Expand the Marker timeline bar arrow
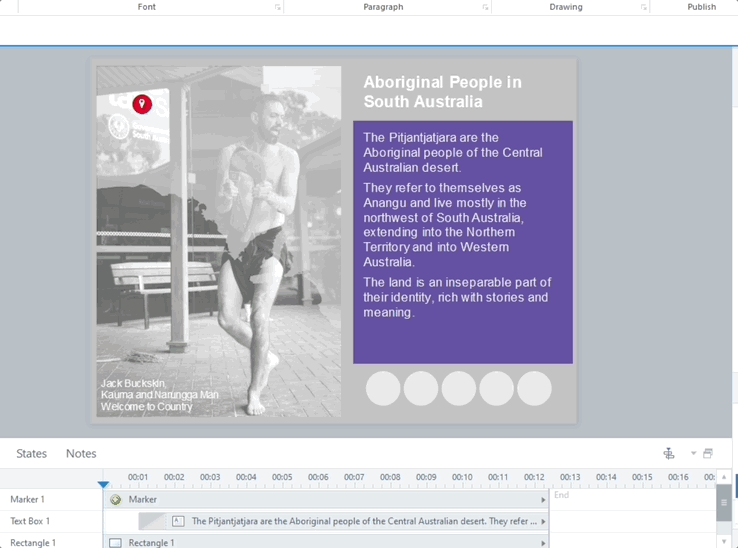The height and width of the screenshot is (548, 738). (x=543, y=500)
